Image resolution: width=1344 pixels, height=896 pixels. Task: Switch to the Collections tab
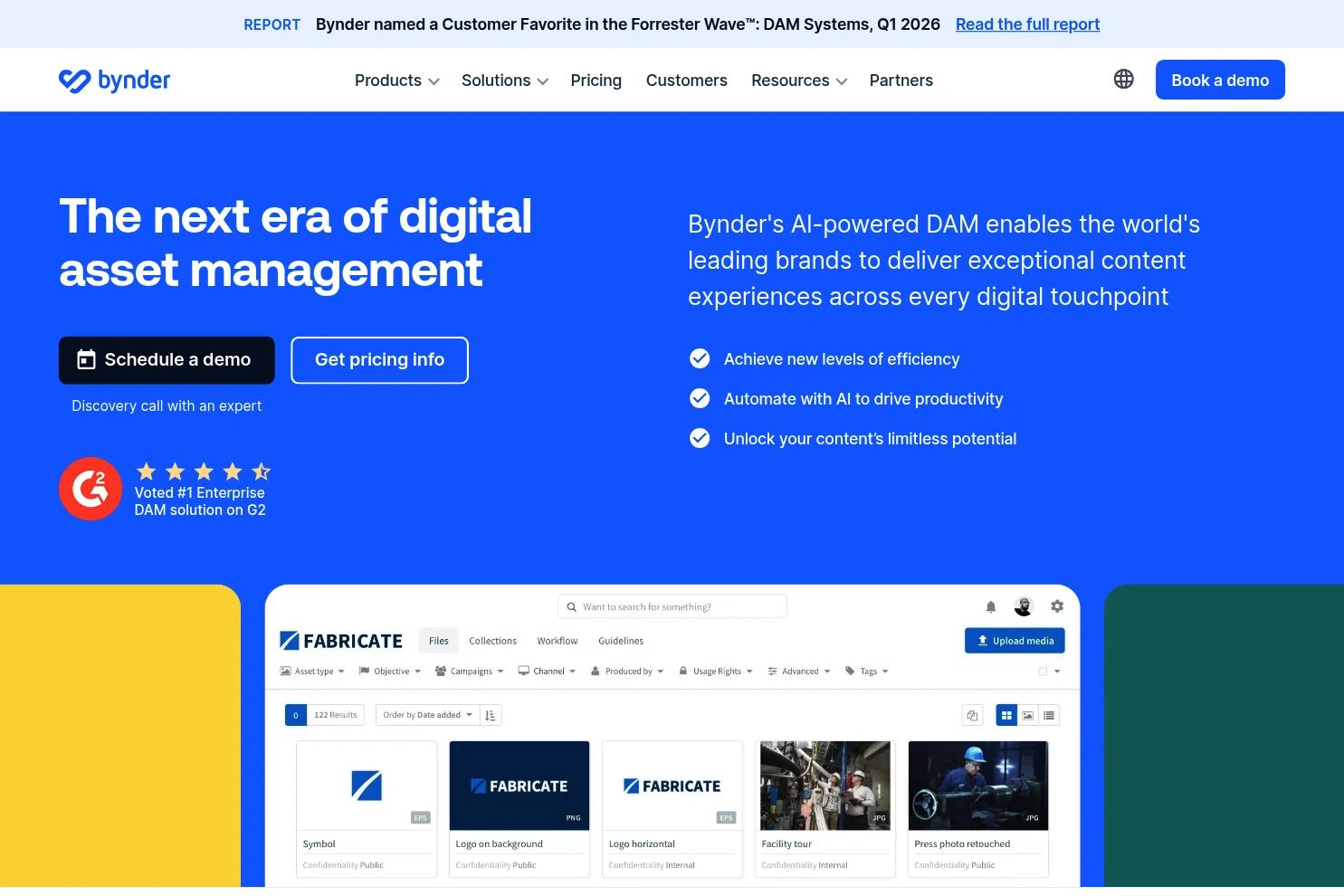(x=492, y=641)
